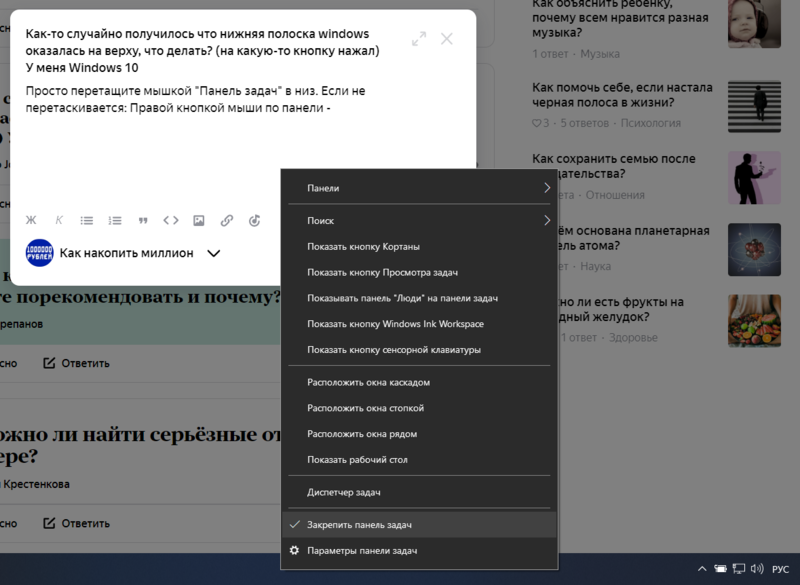
Task: Click the man silhouette thumbnail
Action: coord(754,177)
